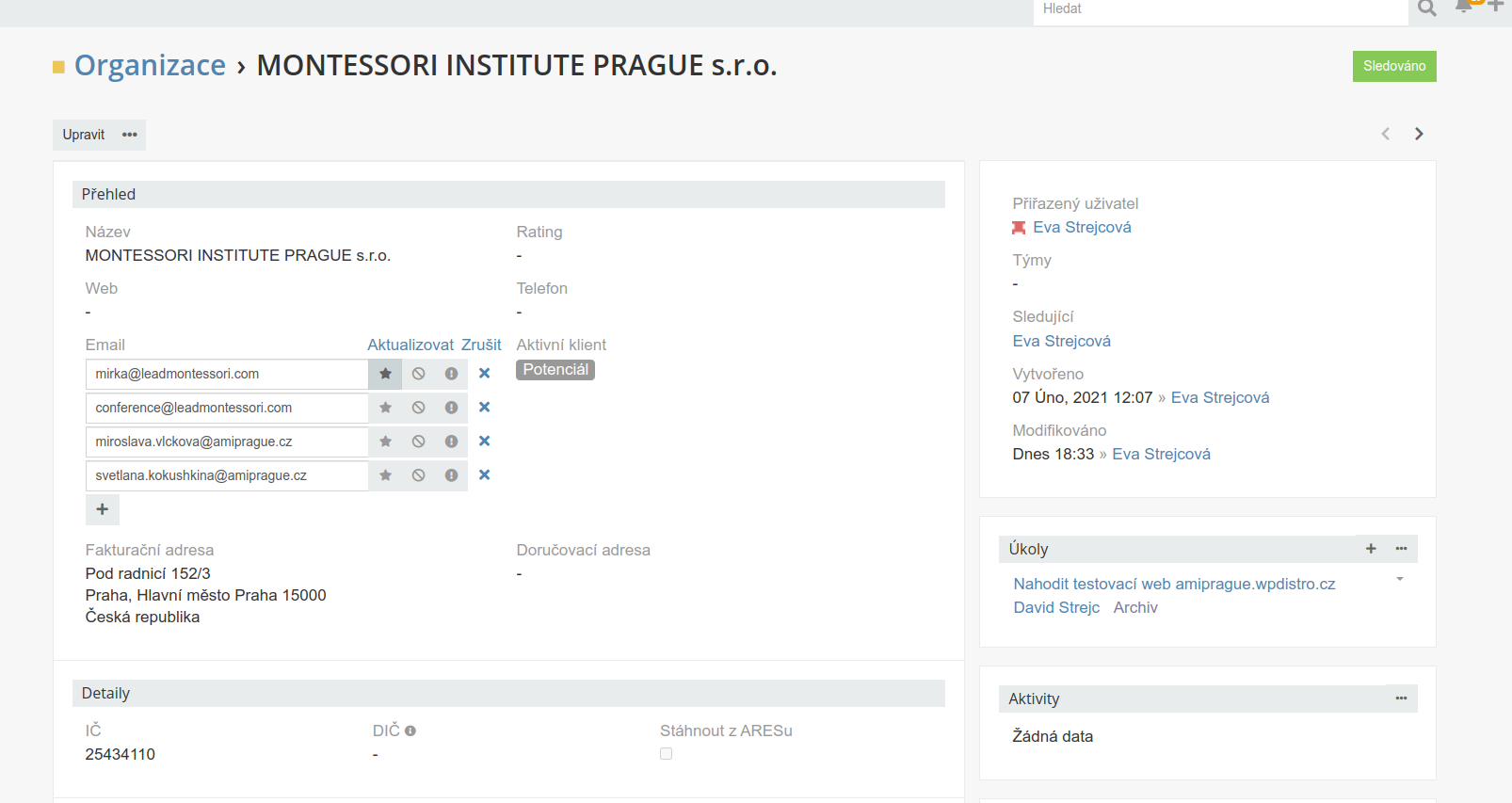Toggle the Stáhnout z ARESu checkbox

(x=667, y=754)
